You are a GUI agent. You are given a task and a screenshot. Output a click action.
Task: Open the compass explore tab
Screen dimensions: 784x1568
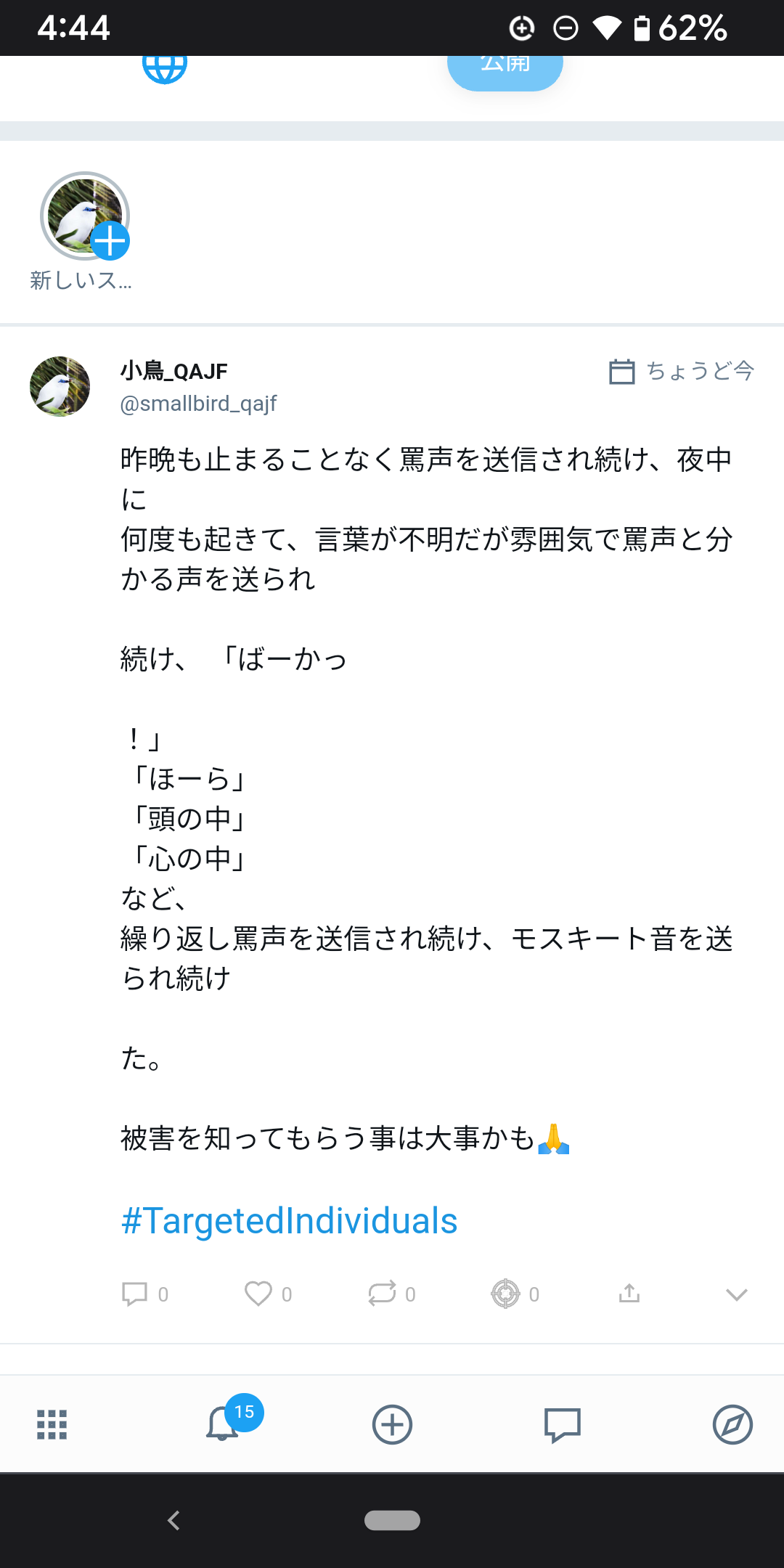pyautogui.click(x=732, y=1424)
